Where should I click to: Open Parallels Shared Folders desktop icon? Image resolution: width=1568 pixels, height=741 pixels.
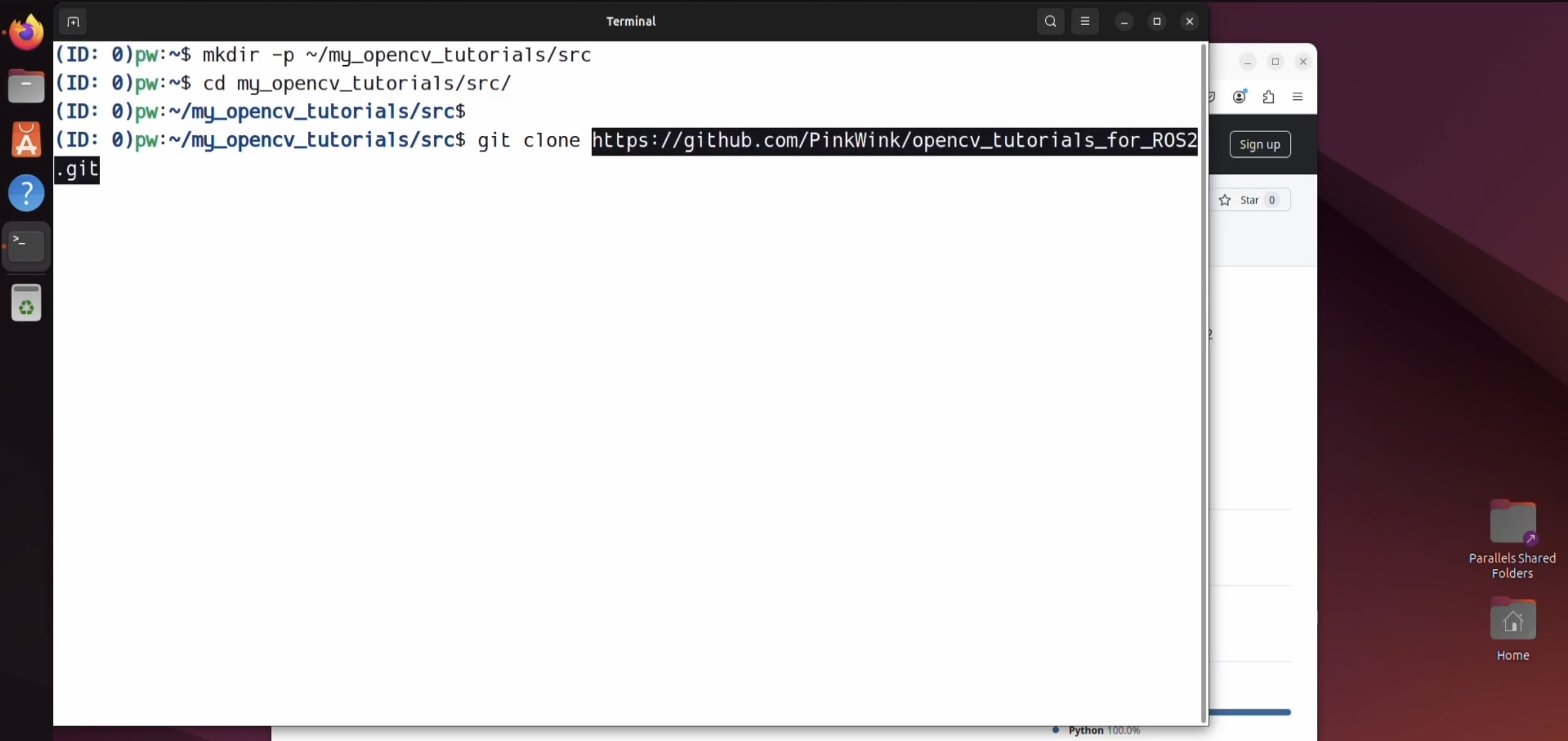click(x=1512, y=524)
